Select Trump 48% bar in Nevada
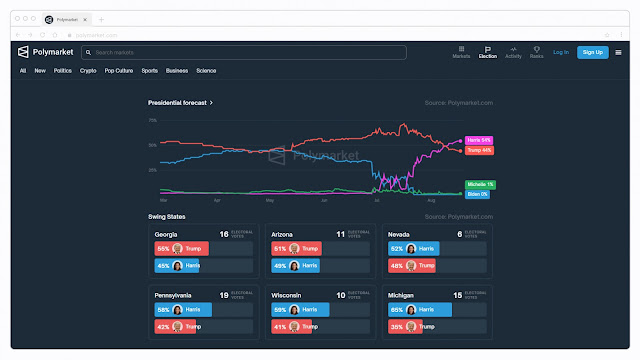640x360 pixels. click(x=411, y=266)
